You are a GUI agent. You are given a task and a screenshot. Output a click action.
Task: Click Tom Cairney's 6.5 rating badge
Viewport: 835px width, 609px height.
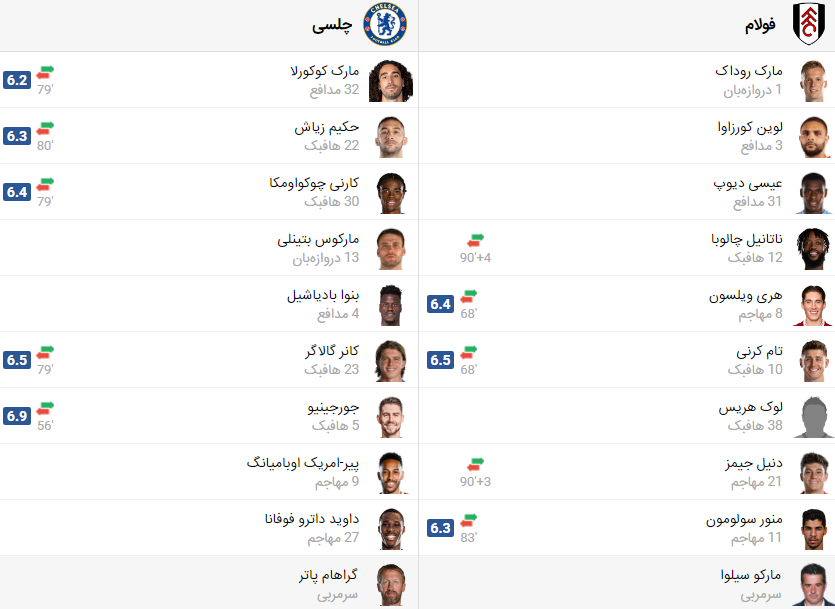pos(441,360)
